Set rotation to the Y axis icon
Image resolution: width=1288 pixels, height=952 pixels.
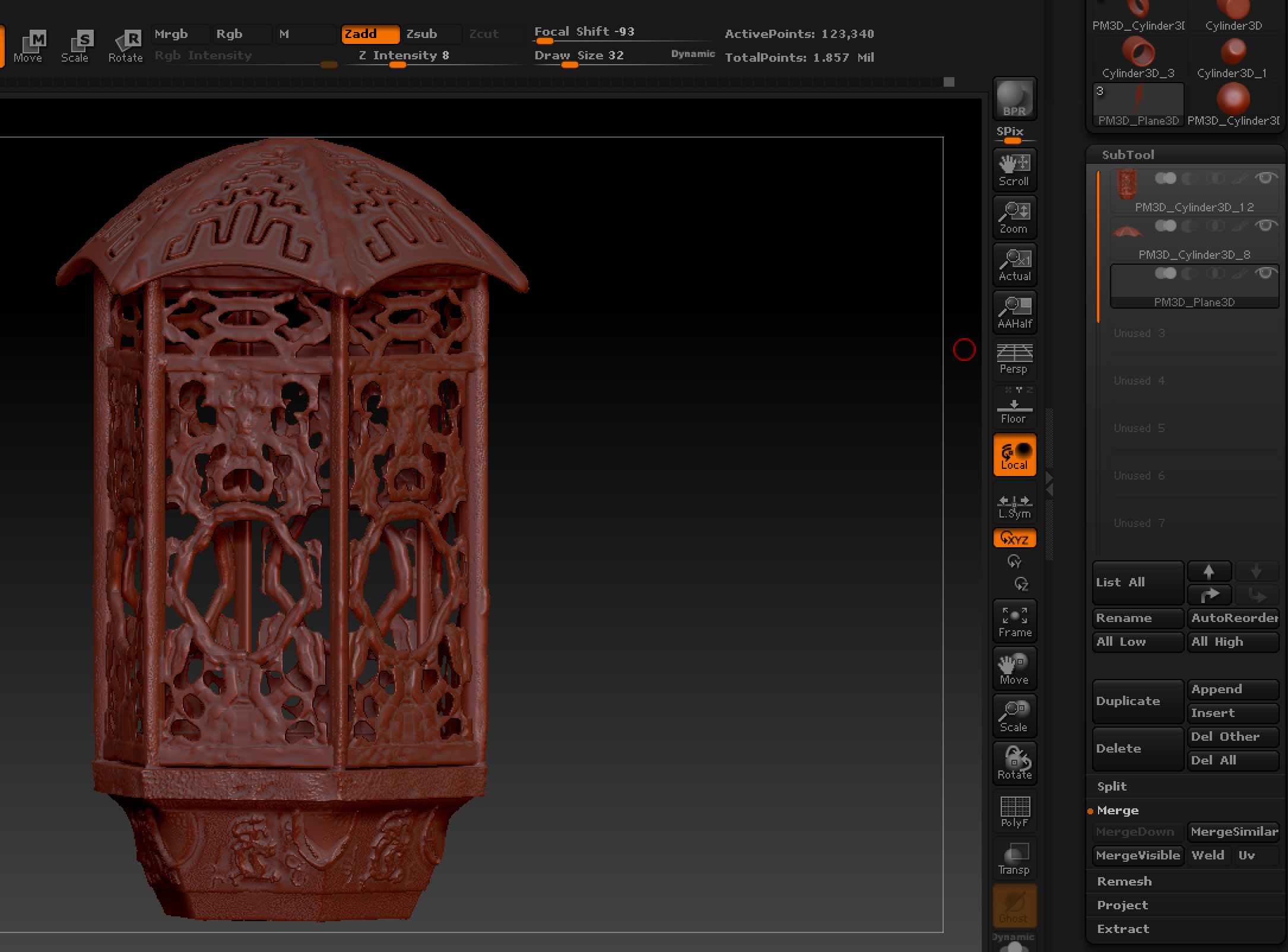(x=1014, y=561)
